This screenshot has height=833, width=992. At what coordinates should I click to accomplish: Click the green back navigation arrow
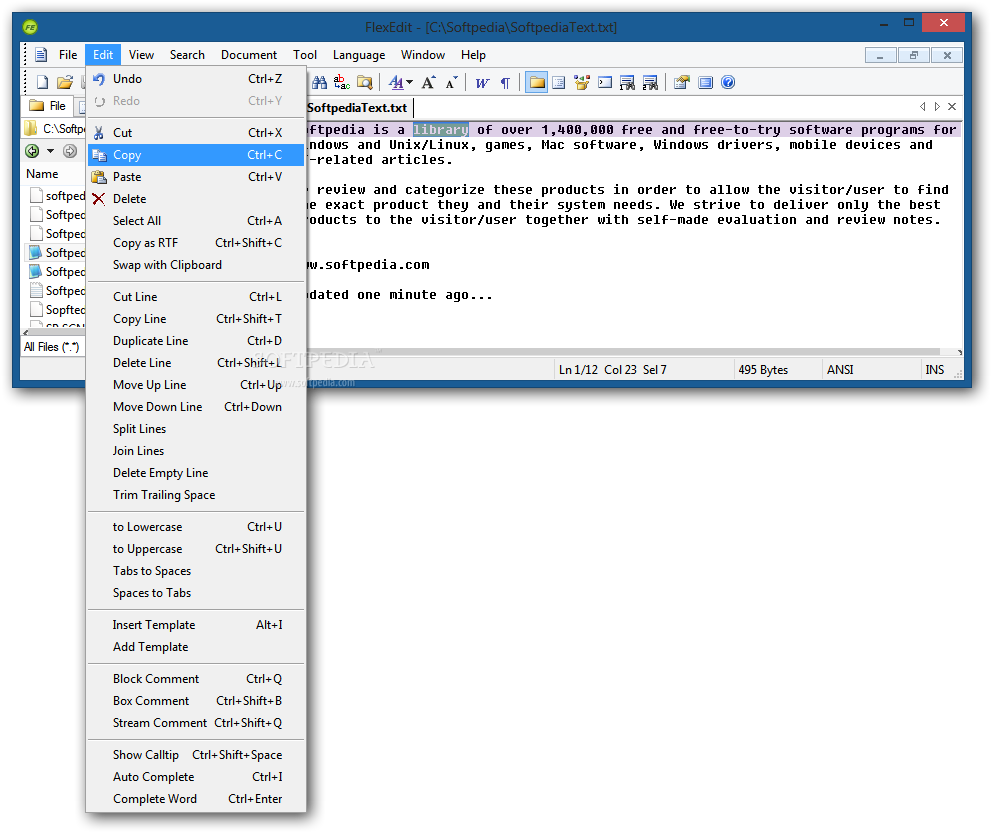(x=32, y=151)
